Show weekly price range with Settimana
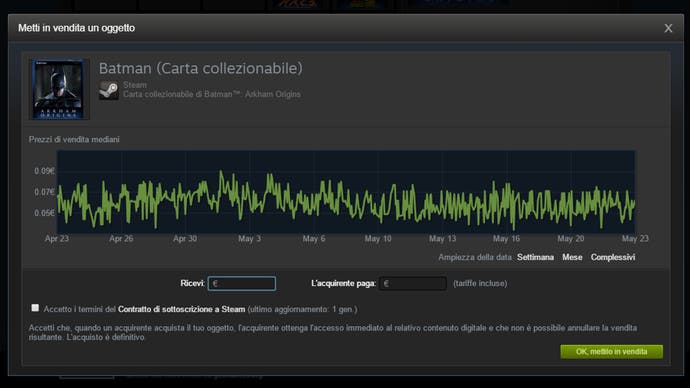Image resolution: width=690 pixels, height=388 pixels. point(535,257)
